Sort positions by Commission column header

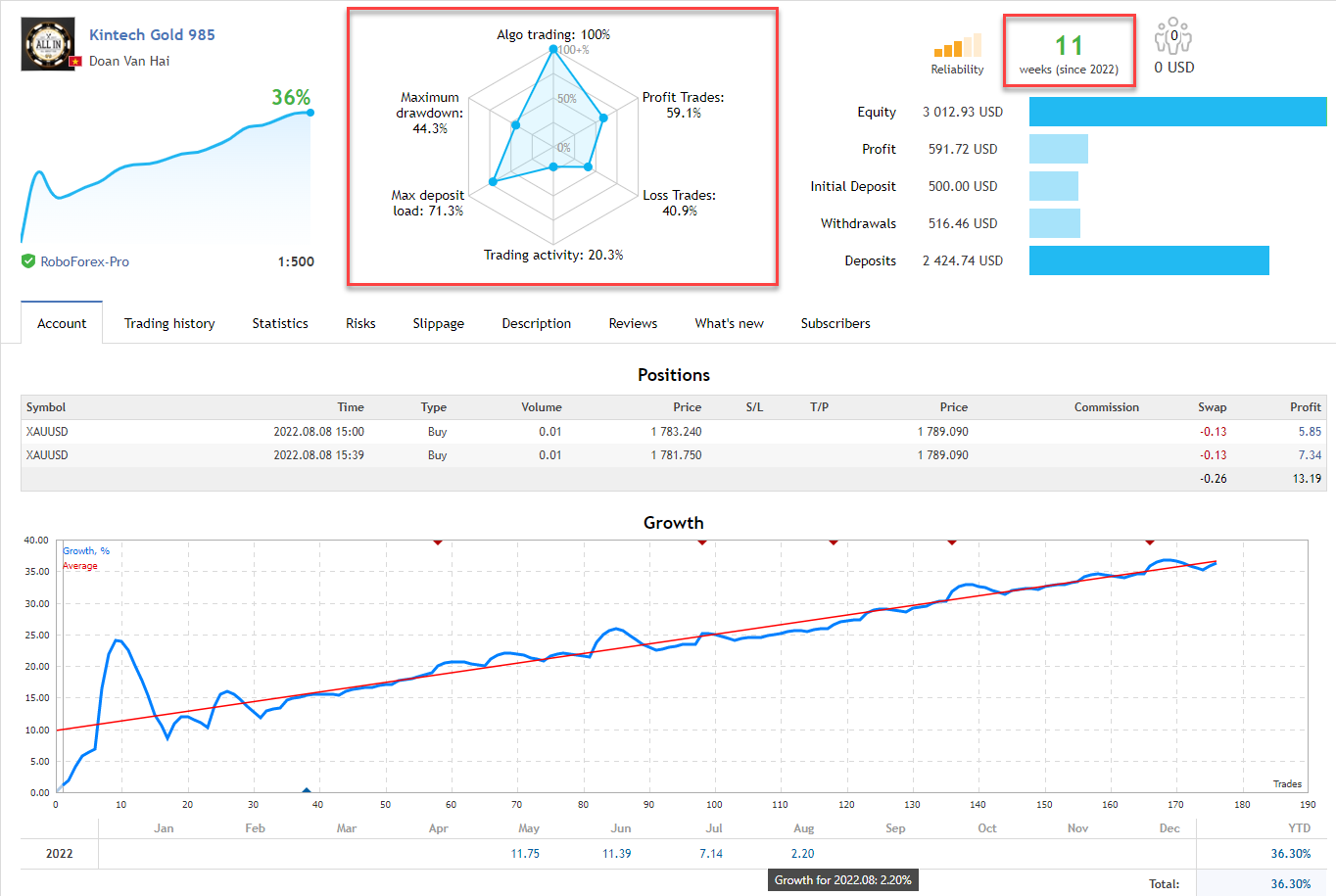click(x=1107, y=407)
